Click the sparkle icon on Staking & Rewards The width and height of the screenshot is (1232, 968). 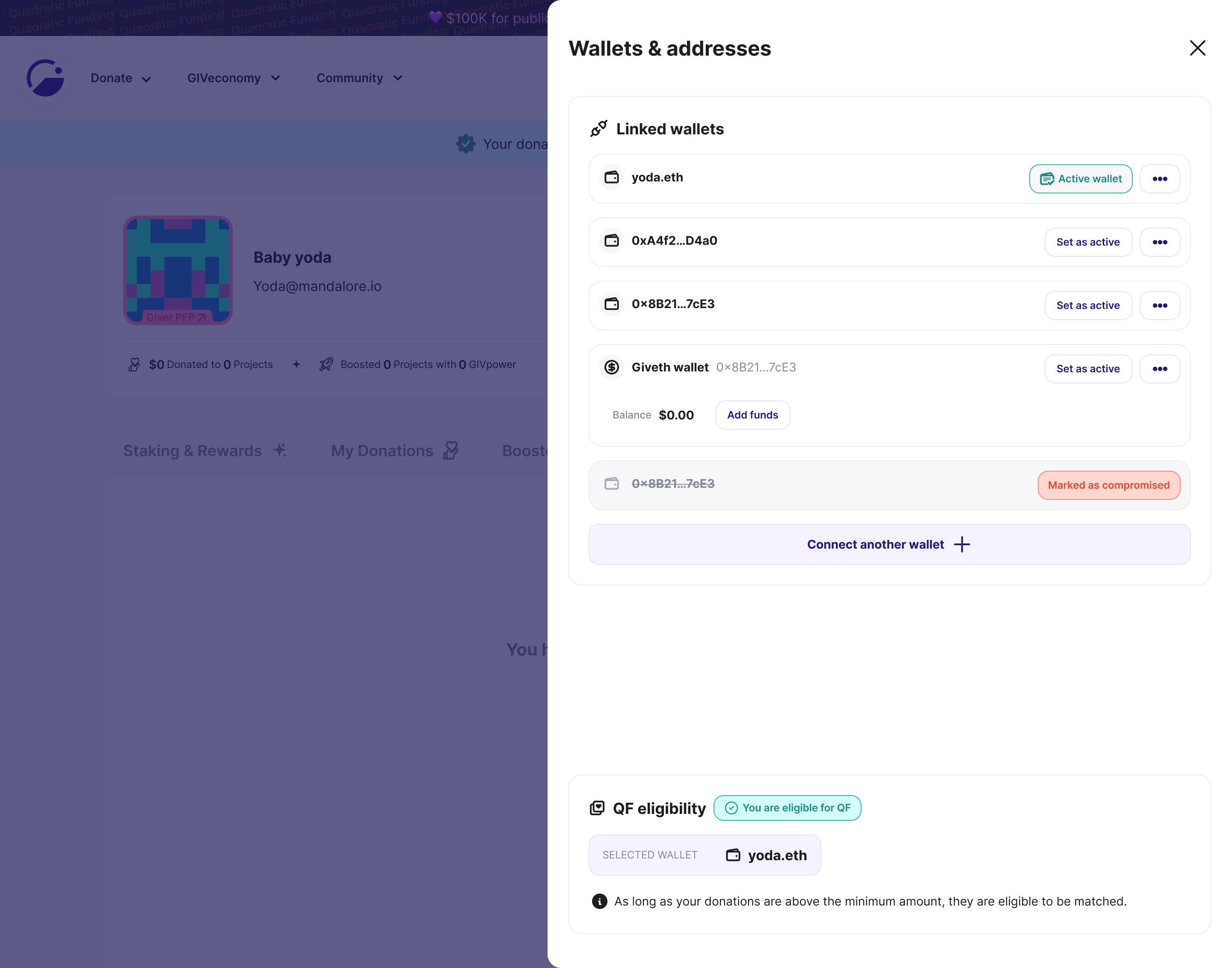point(280,451)
